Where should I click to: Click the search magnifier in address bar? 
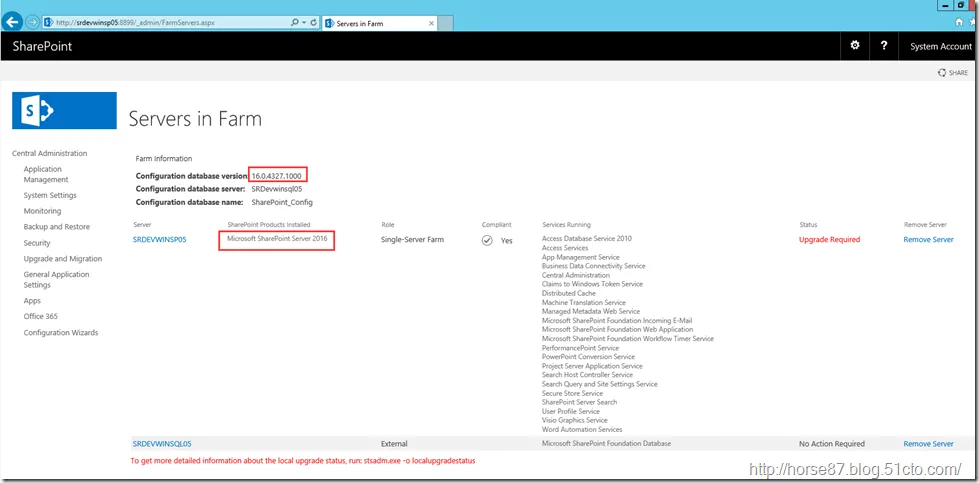[x=295, y=22]
